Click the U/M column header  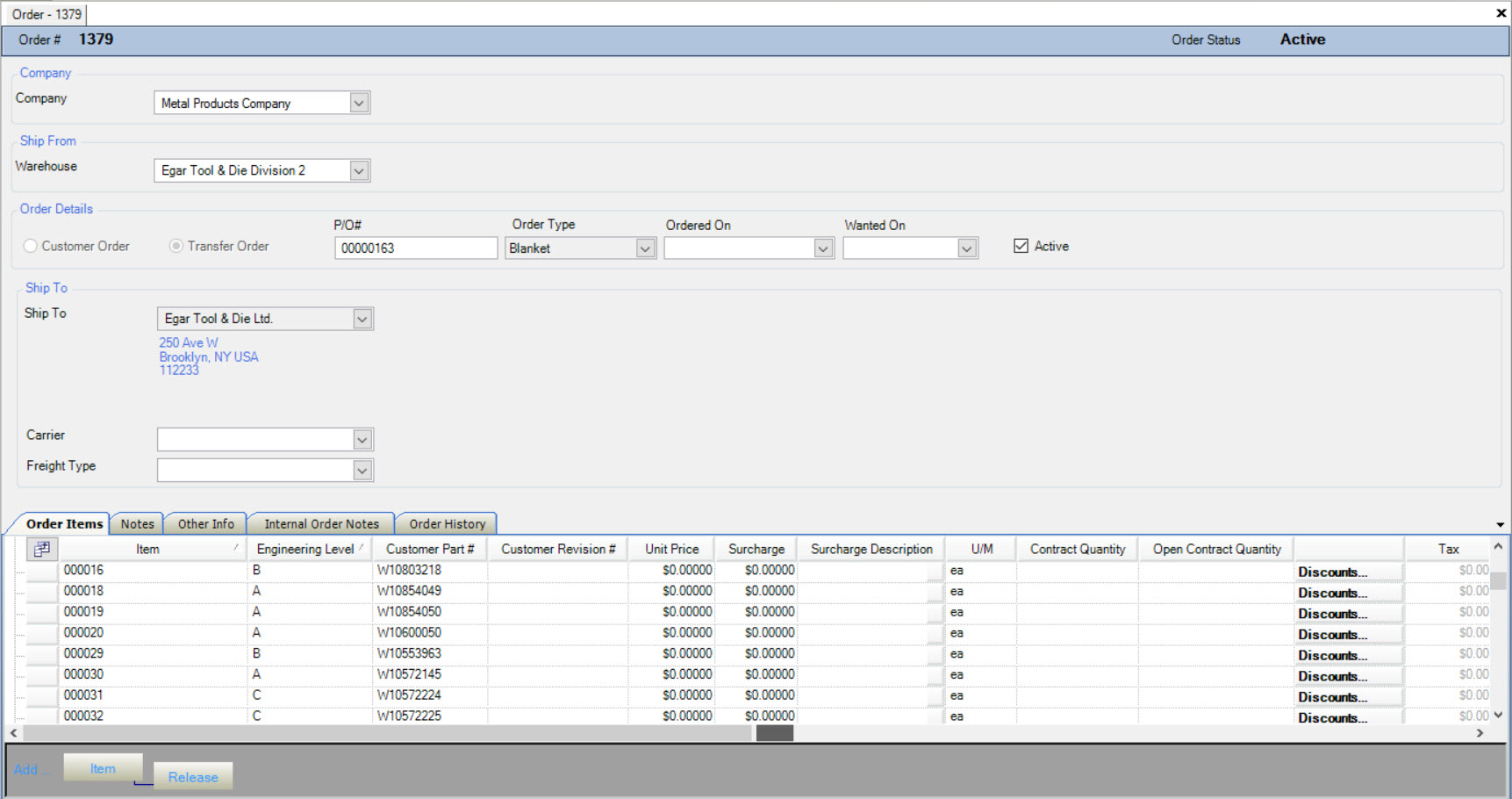[x=982, y=549]
